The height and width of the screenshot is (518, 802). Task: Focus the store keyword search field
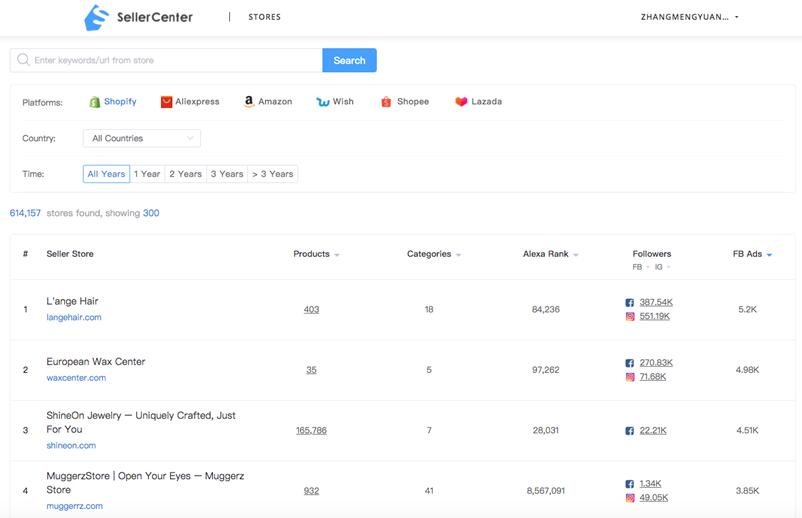point(166,60)
